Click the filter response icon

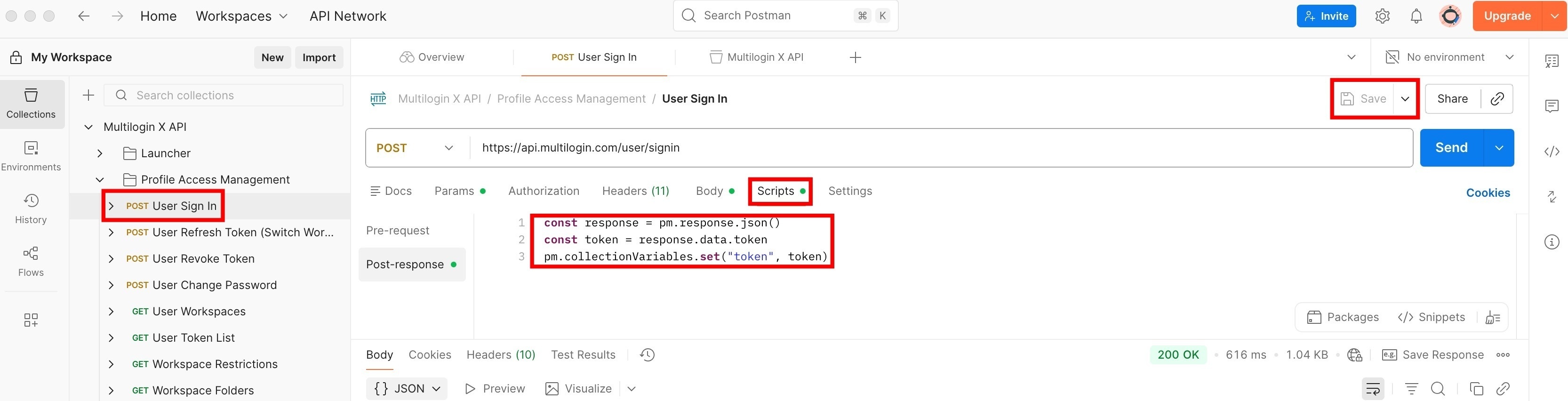click(1412, 389)
